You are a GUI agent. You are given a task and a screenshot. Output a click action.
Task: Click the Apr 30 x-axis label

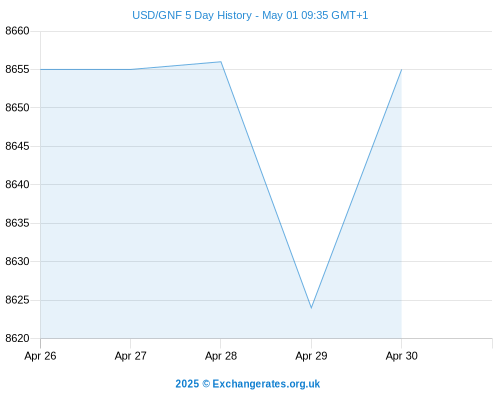[402, 356]
